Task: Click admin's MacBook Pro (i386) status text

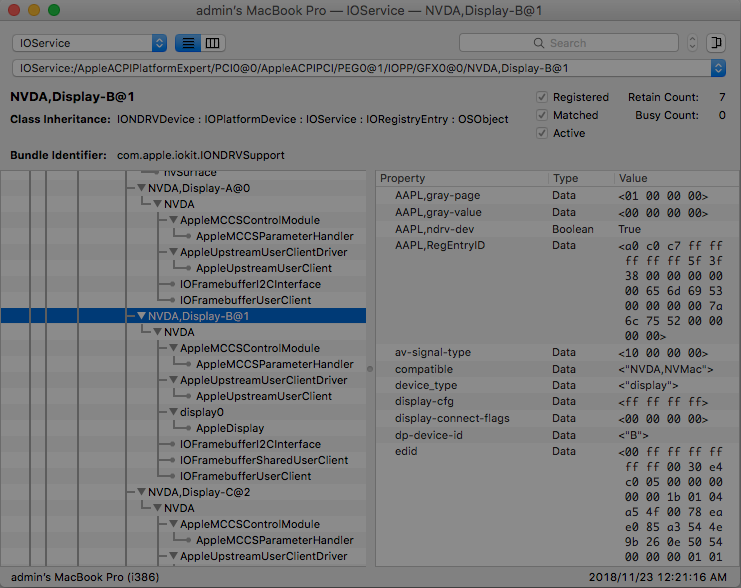Action: 85,577
